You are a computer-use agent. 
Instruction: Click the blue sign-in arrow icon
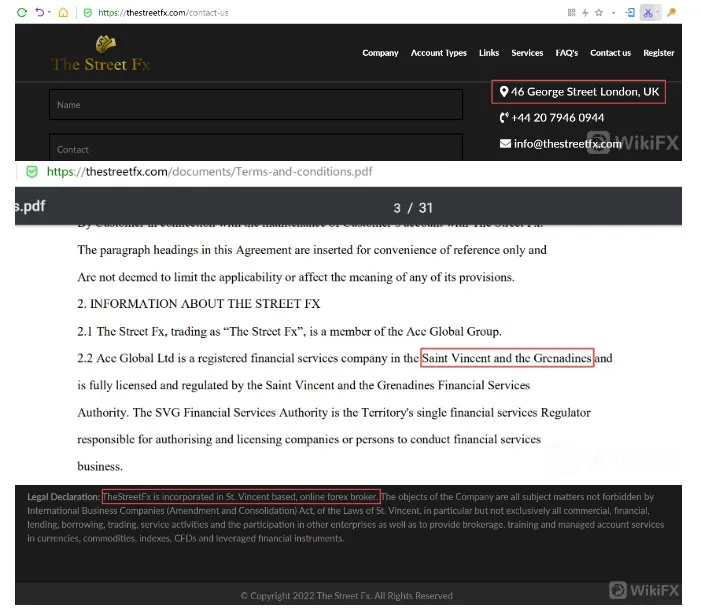tap(630, 13)
